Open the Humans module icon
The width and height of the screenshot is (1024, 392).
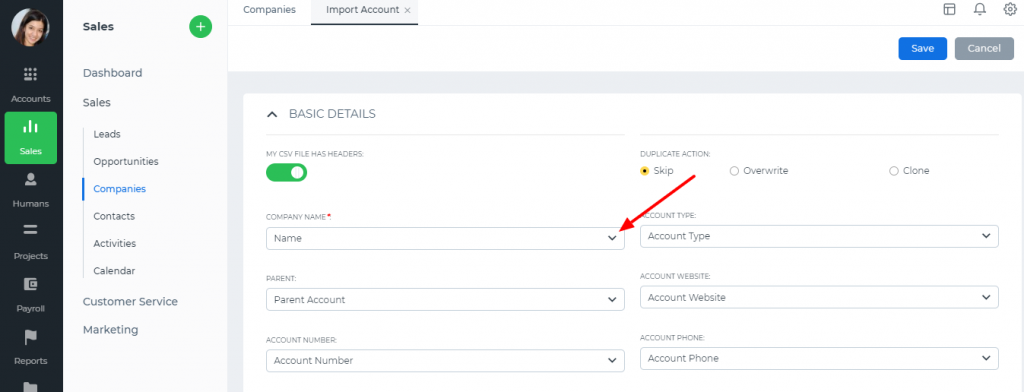coord(31,179)
